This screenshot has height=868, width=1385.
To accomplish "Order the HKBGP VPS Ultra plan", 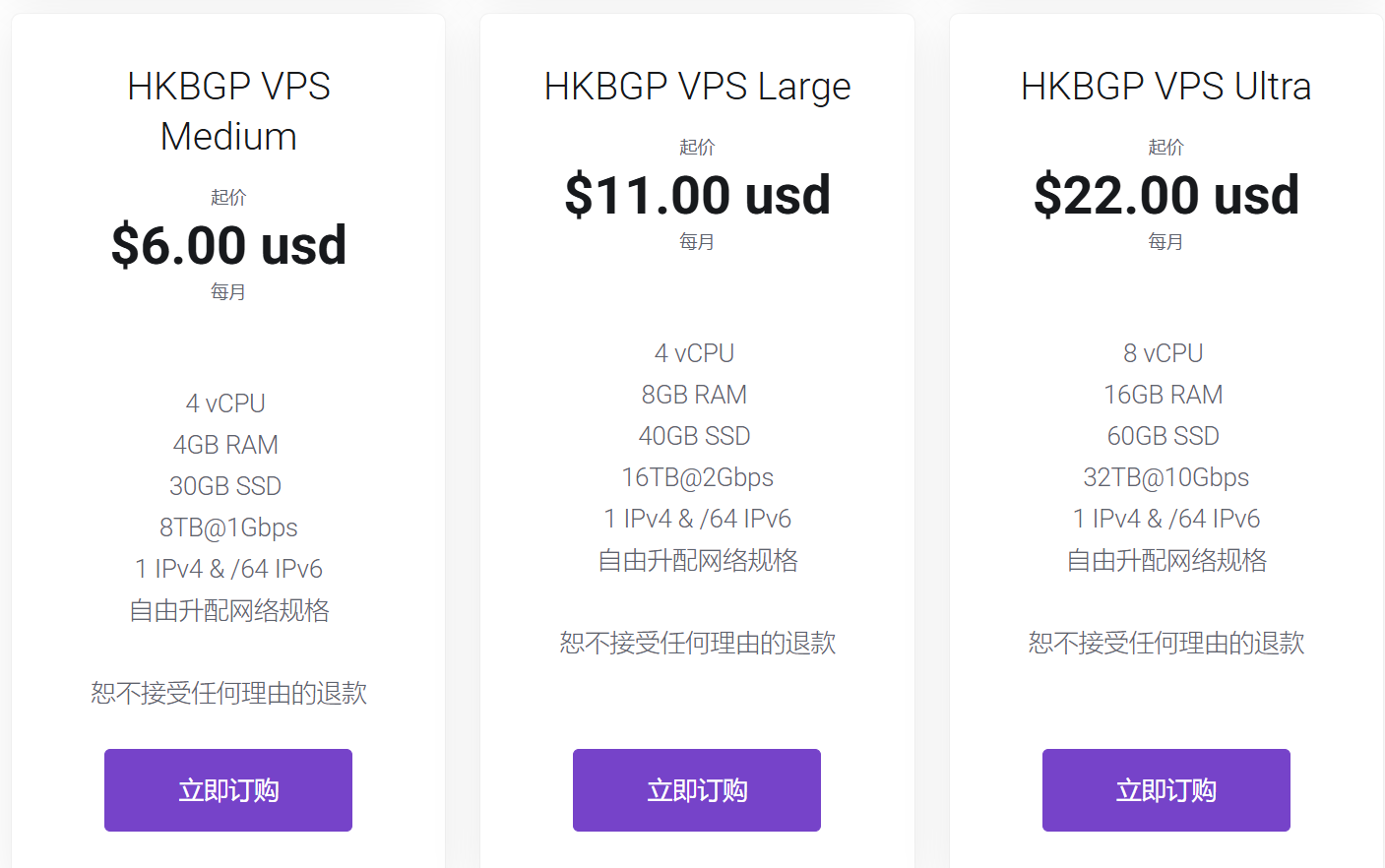I will click(x=1166, y=790).
